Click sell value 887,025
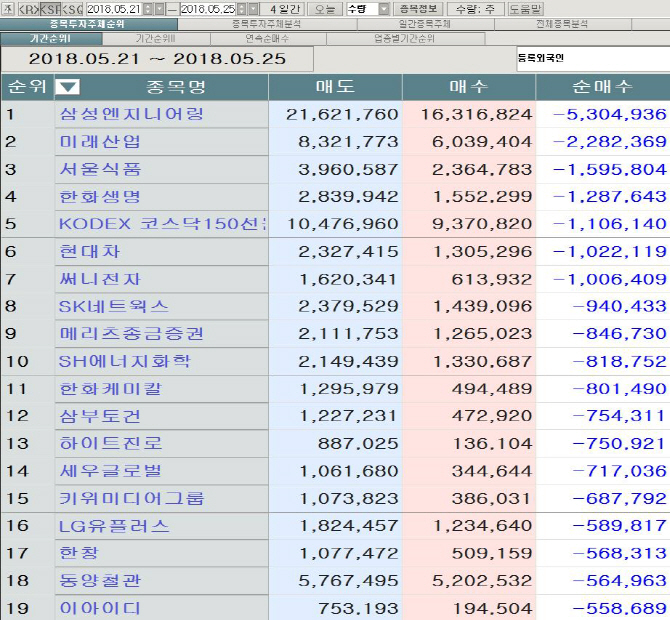This screenshot has width=670, height=620. click(358, 444)
